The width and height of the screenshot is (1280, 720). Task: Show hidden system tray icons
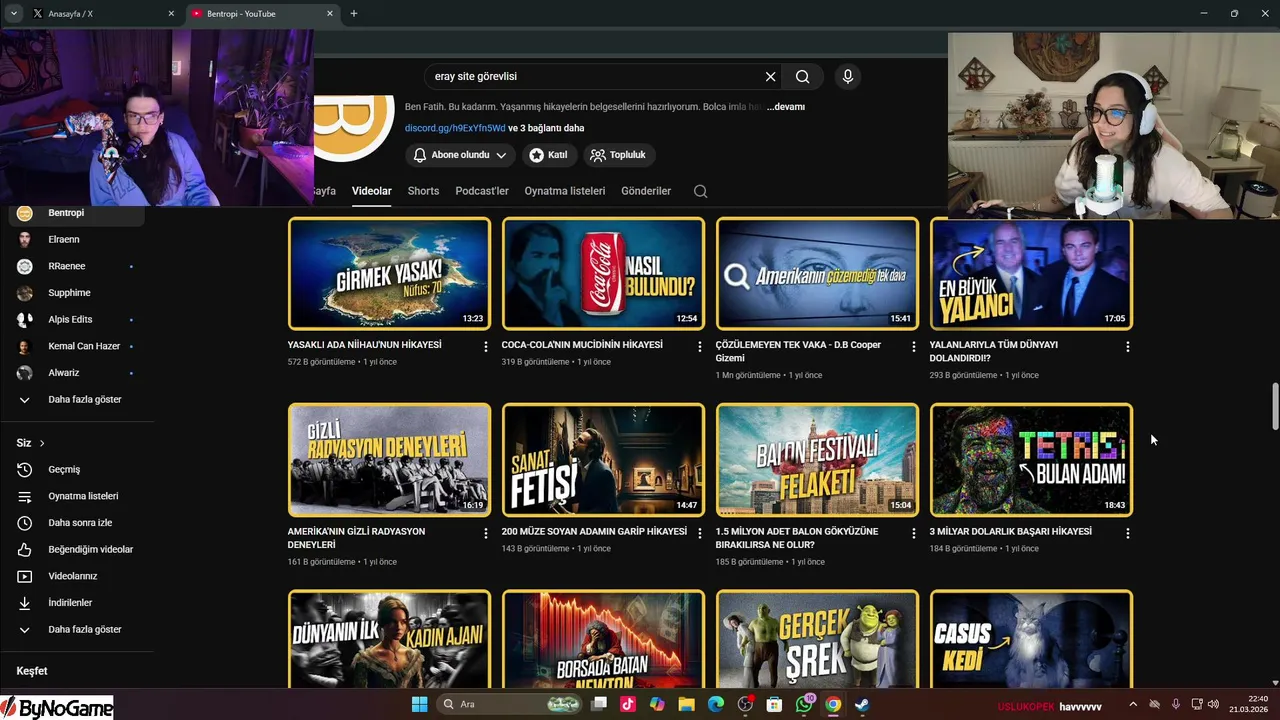pyautogui.click(x=1133, y=704)
